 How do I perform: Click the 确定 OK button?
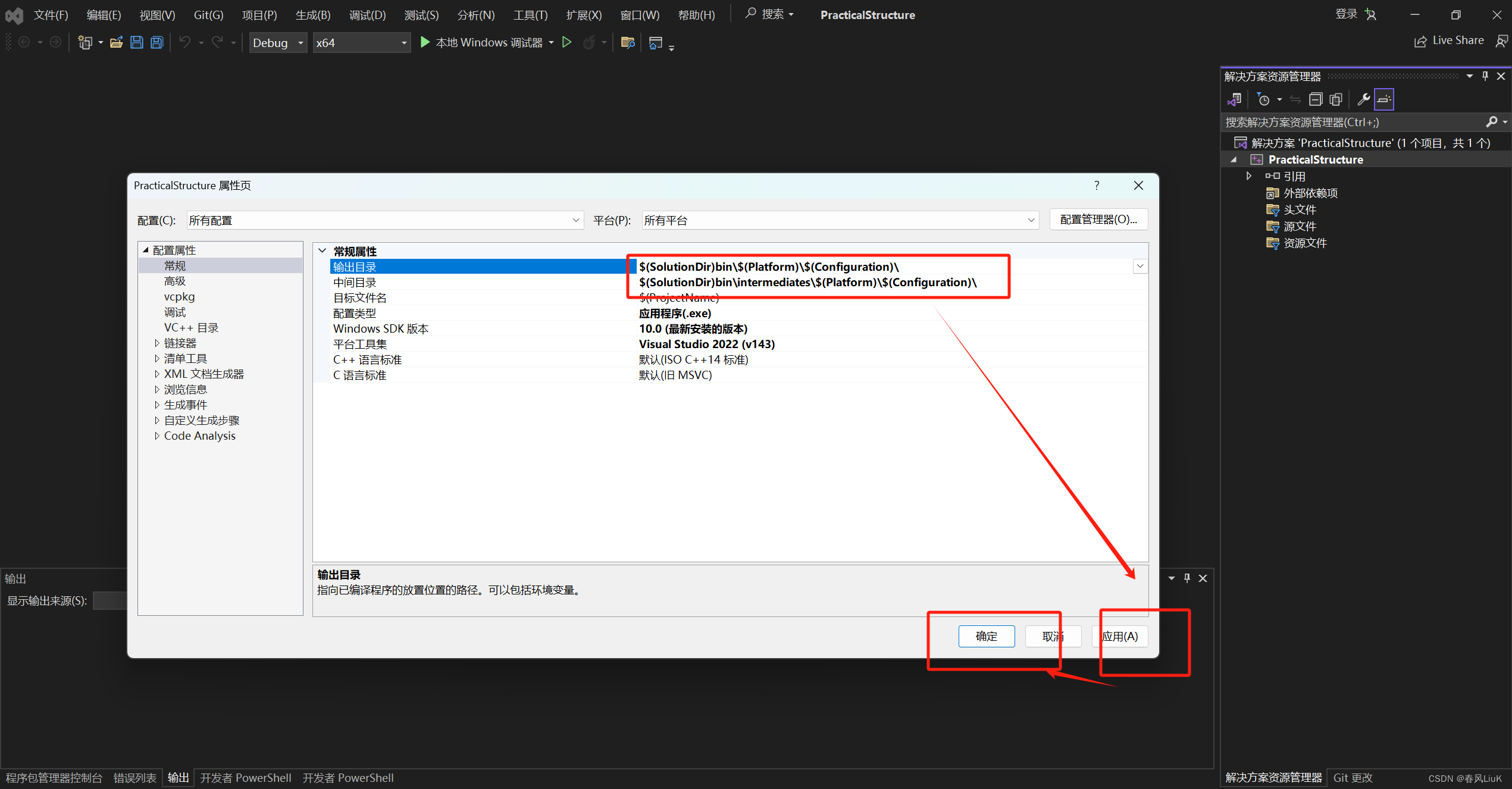(986, 636)
